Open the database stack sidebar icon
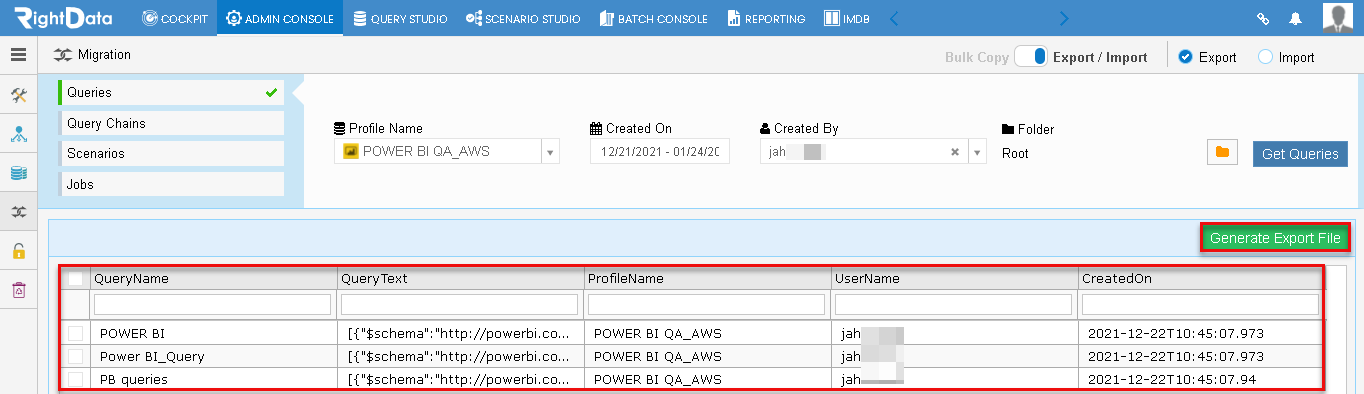Image resolution: width=1364 pixels, height=394 pixels. (x=18, y=173)
